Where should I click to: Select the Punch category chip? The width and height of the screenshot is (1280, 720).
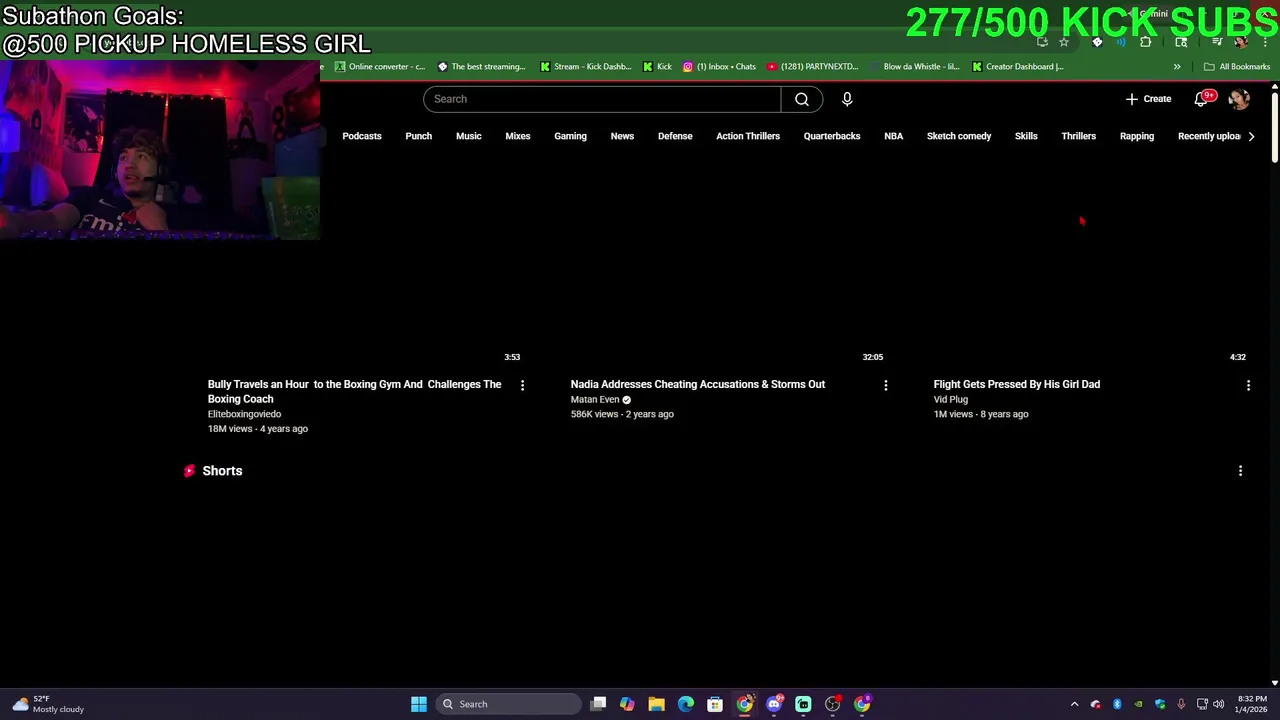click(418, 136)
